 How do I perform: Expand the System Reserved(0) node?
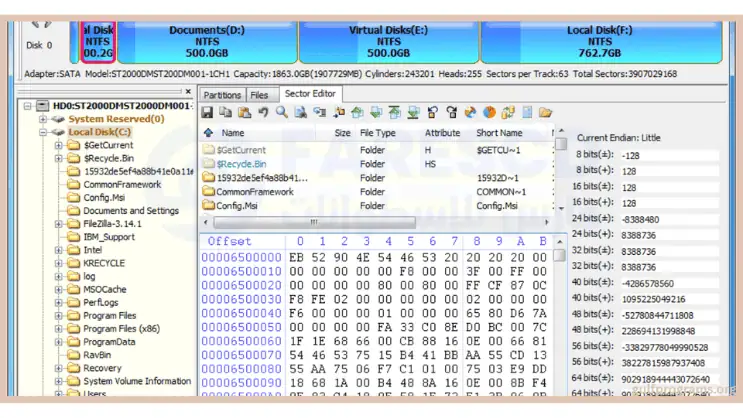[43, 119]
